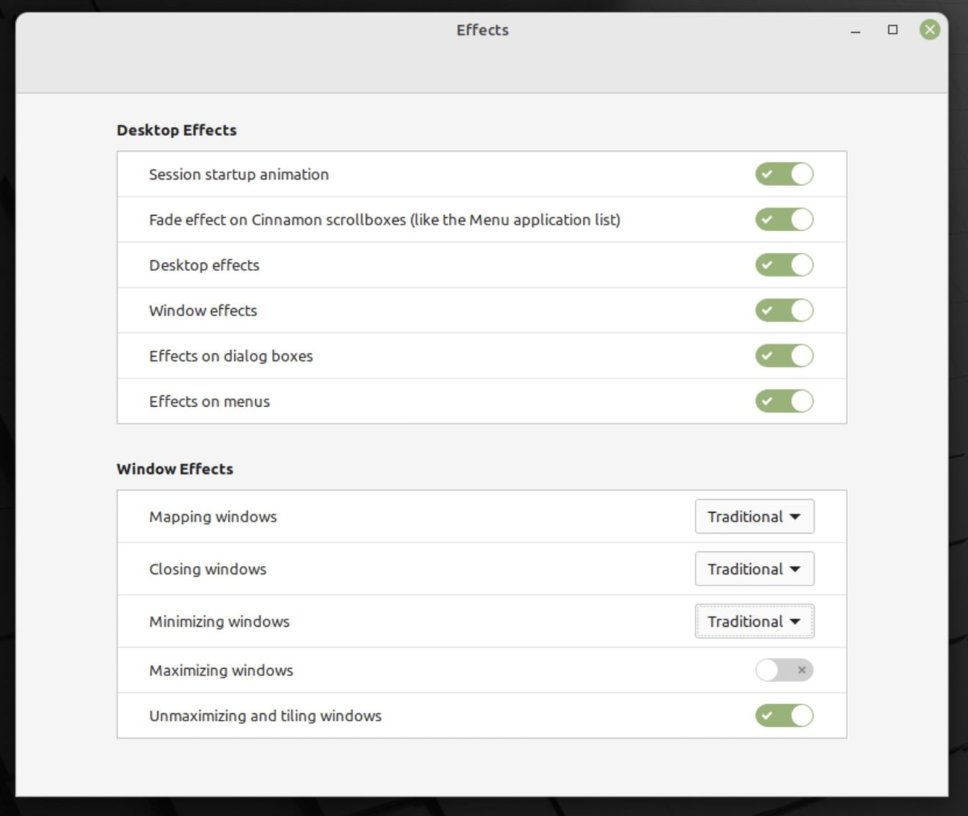The width and height of the screenshot is (968, 816).
Task: Toggle the Effects on menus switch
Action: pyautogui.click(x=784, y=402)
